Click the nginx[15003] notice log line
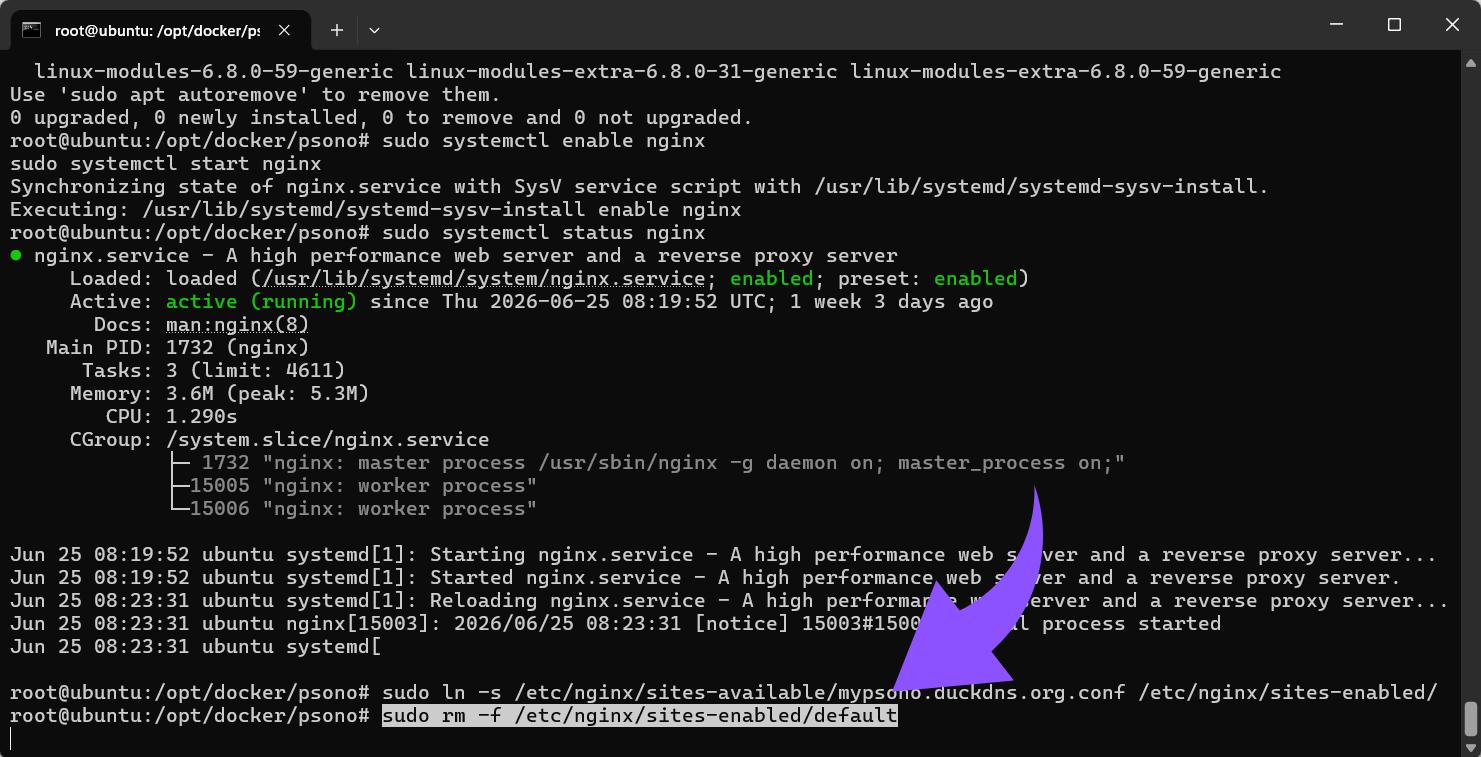This screenshot has height=757, width=1481. pos(615,624)
